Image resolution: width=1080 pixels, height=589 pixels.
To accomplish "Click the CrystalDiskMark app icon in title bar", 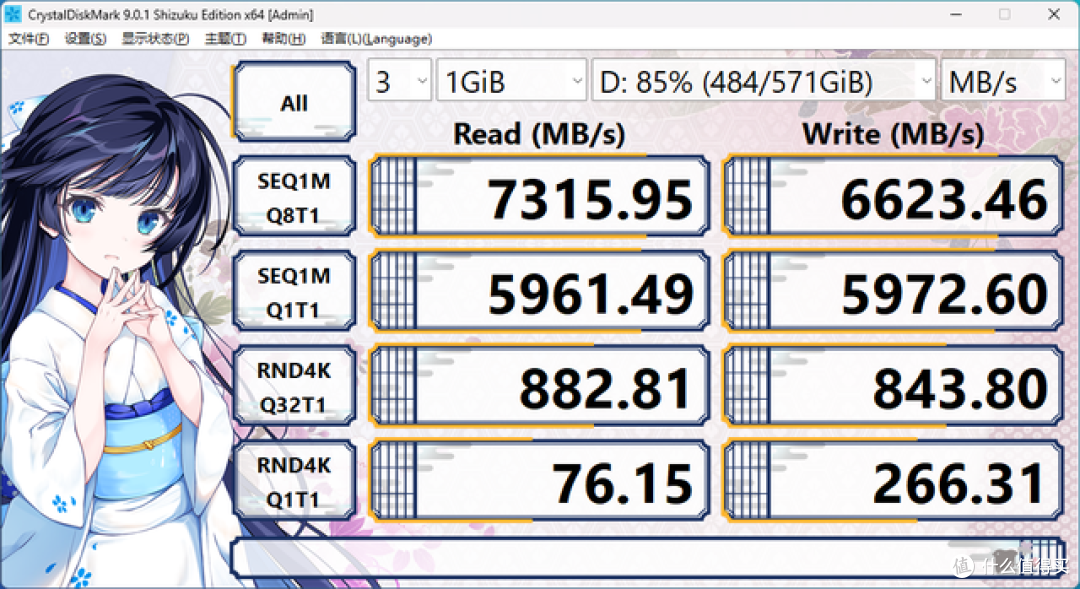I will (12, 14).
